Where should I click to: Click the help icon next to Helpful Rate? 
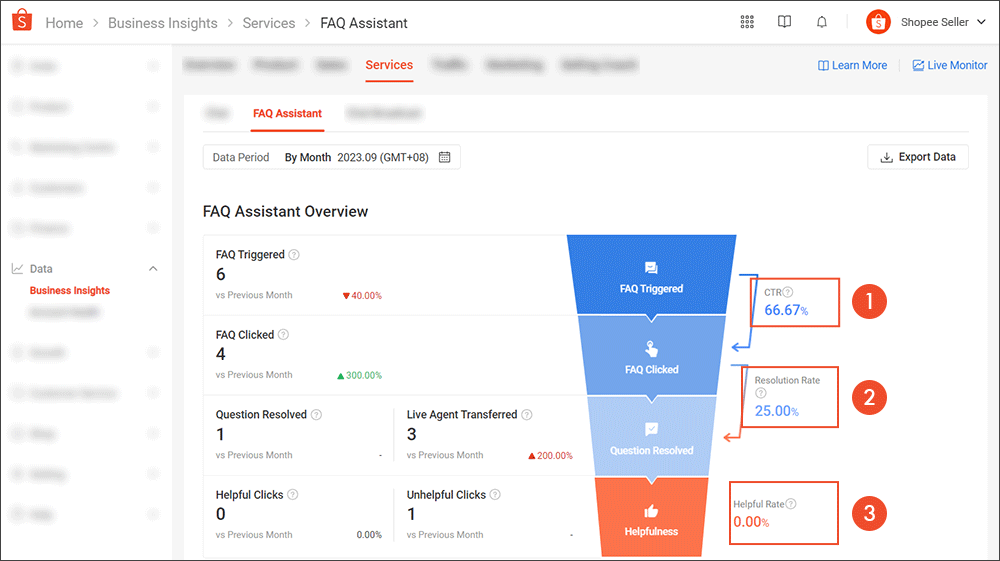[x=791, y=504]
